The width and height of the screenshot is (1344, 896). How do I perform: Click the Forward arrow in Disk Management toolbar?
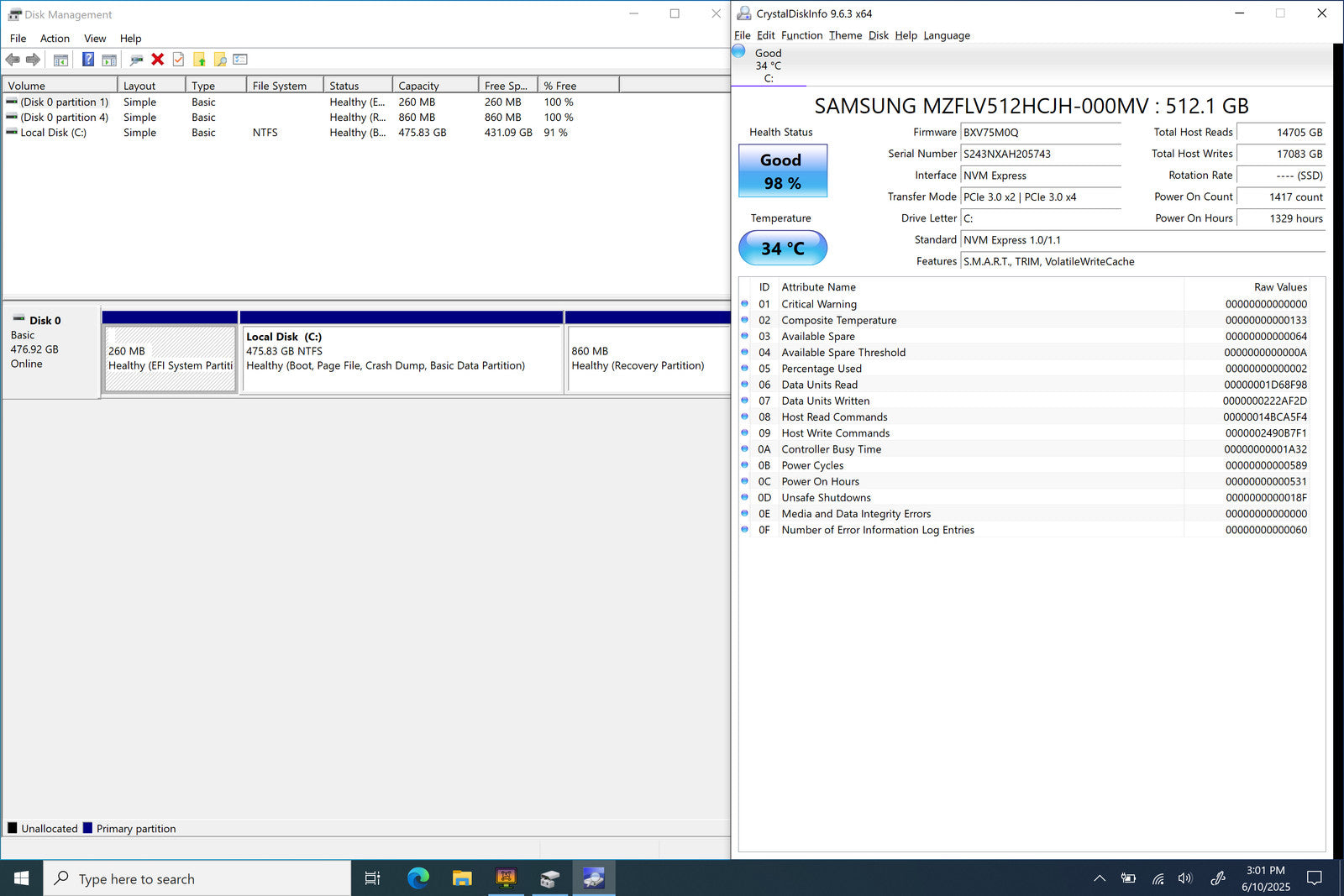[x=33, y=60]
